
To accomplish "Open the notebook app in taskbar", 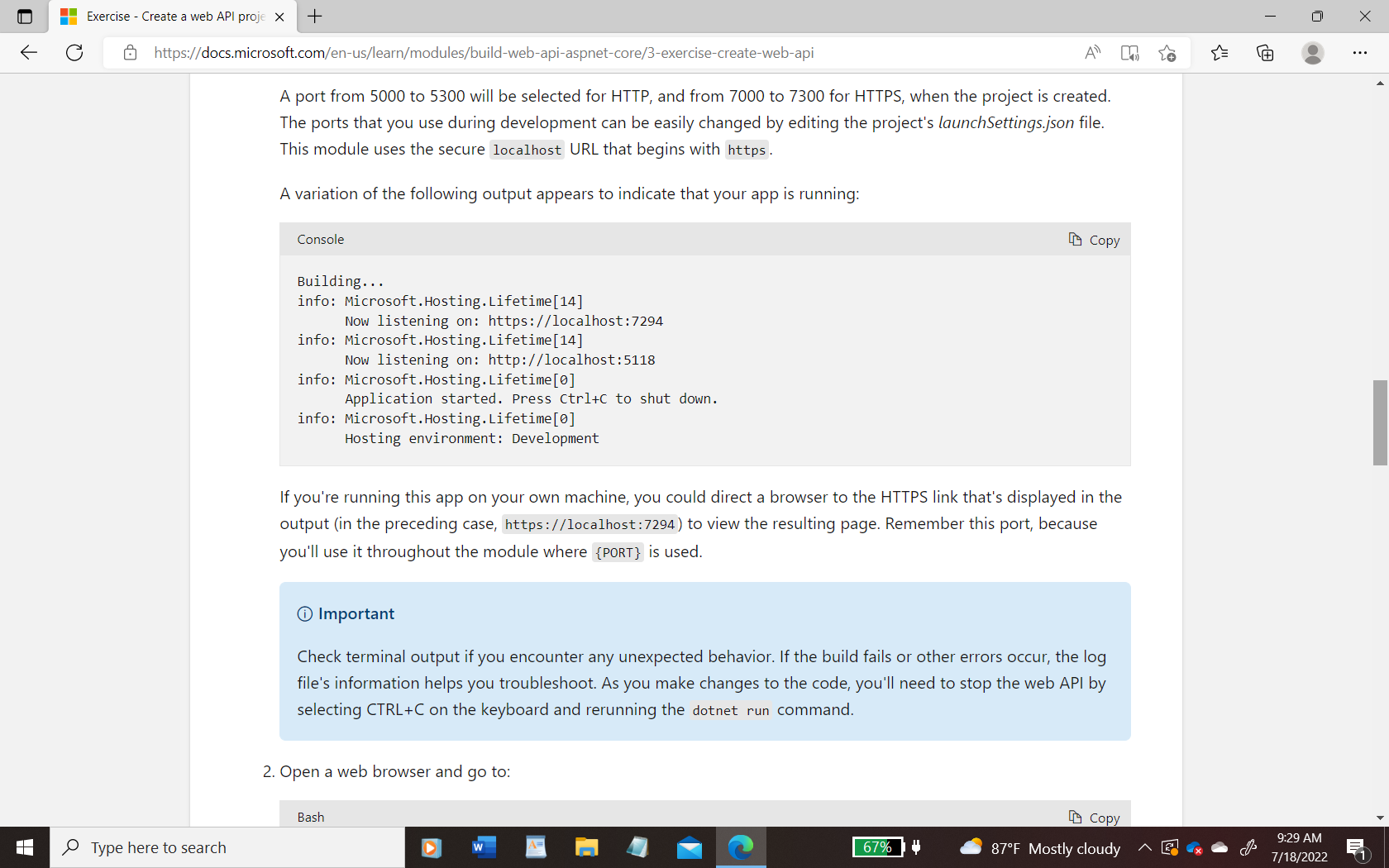I will click(x=637, y=847).
